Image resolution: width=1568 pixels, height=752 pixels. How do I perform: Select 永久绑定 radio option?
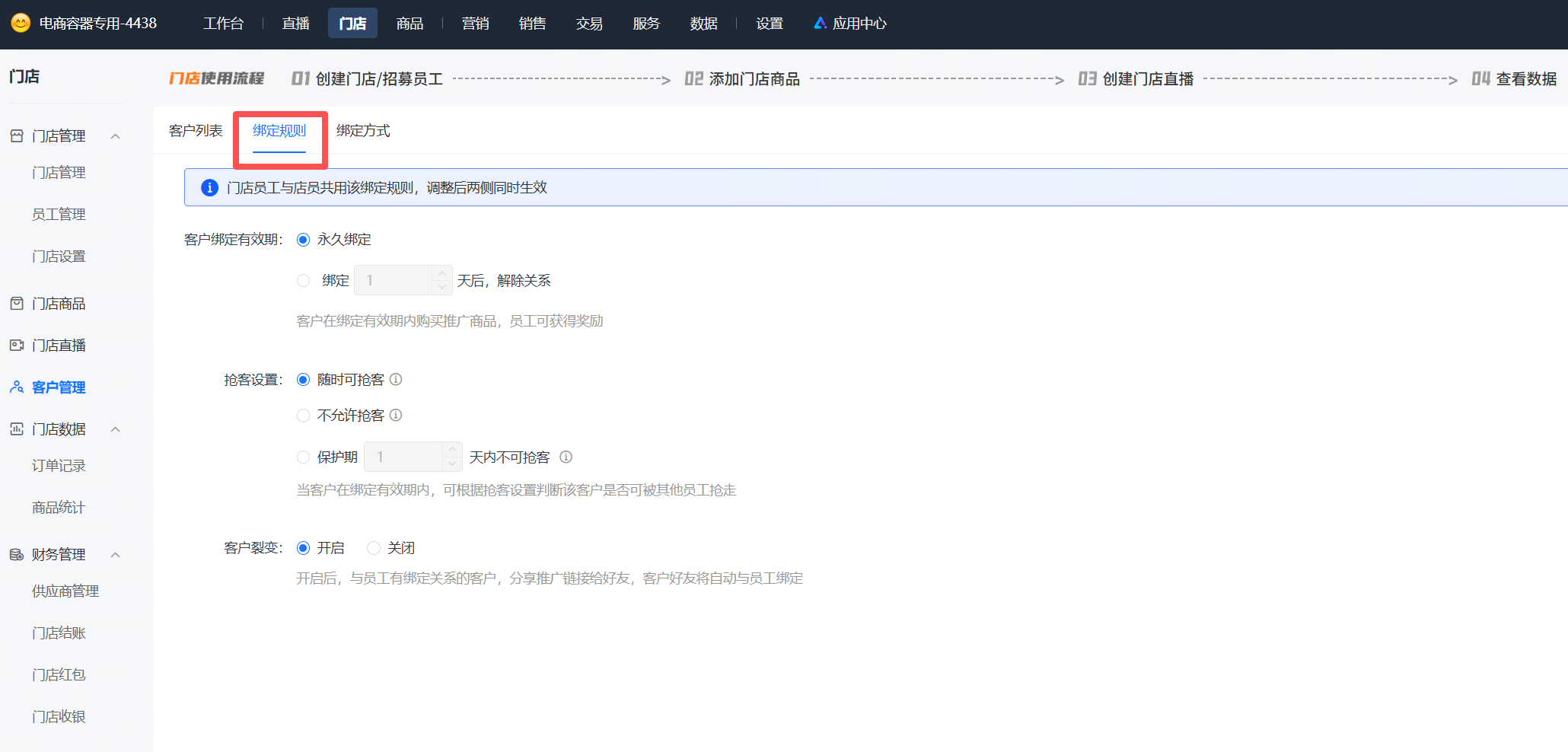(303, 240)
